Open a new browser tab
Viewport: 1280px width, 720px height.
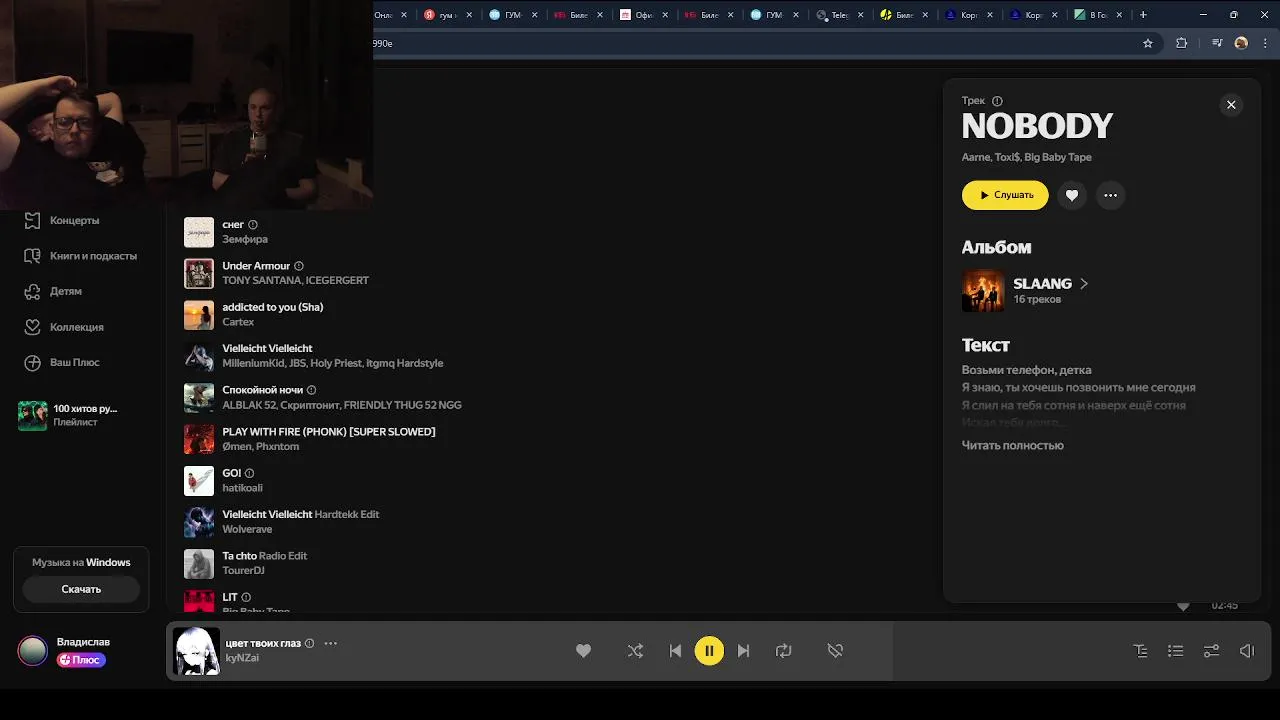pyautogui.click(x=1143, y=15)
